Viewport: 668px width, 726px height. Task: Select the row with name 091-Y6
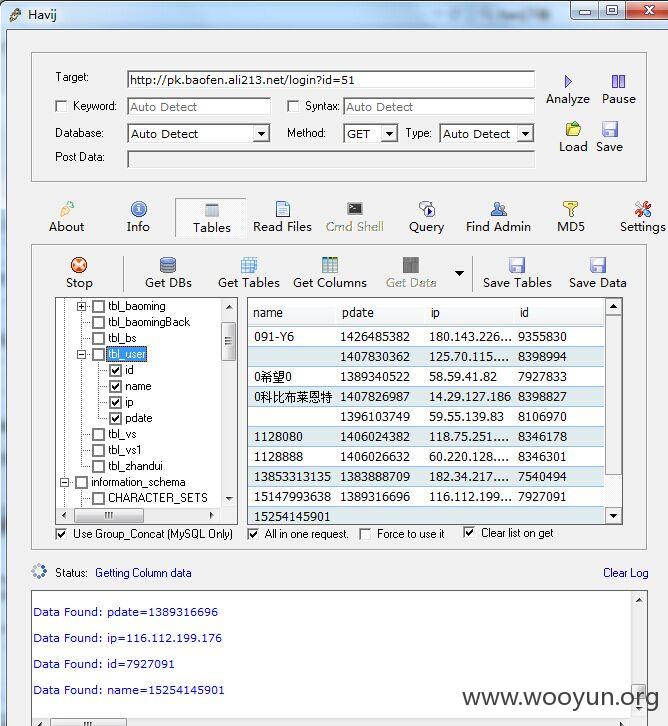[426, 337]
